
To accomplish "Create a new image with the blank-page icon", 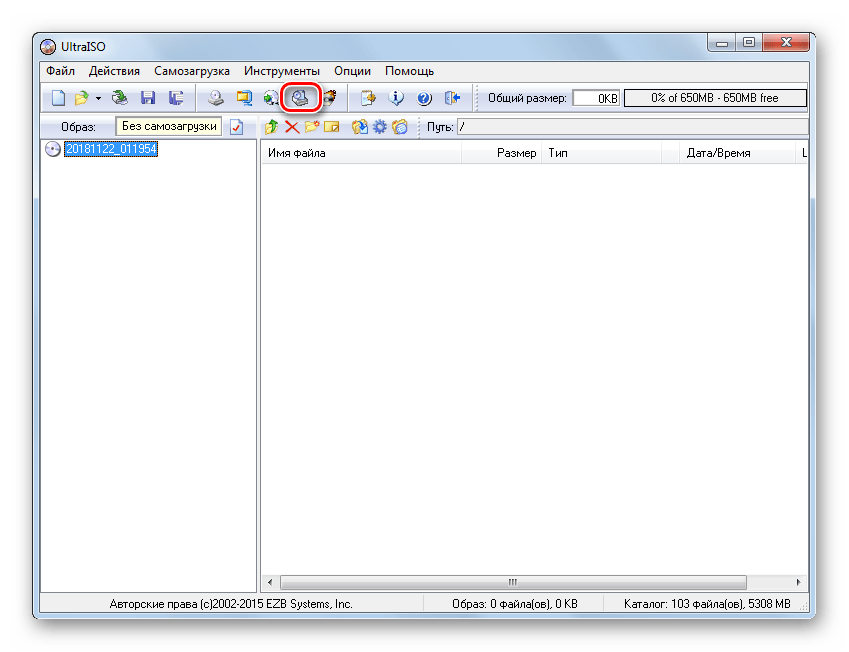I will pos(58,98).
